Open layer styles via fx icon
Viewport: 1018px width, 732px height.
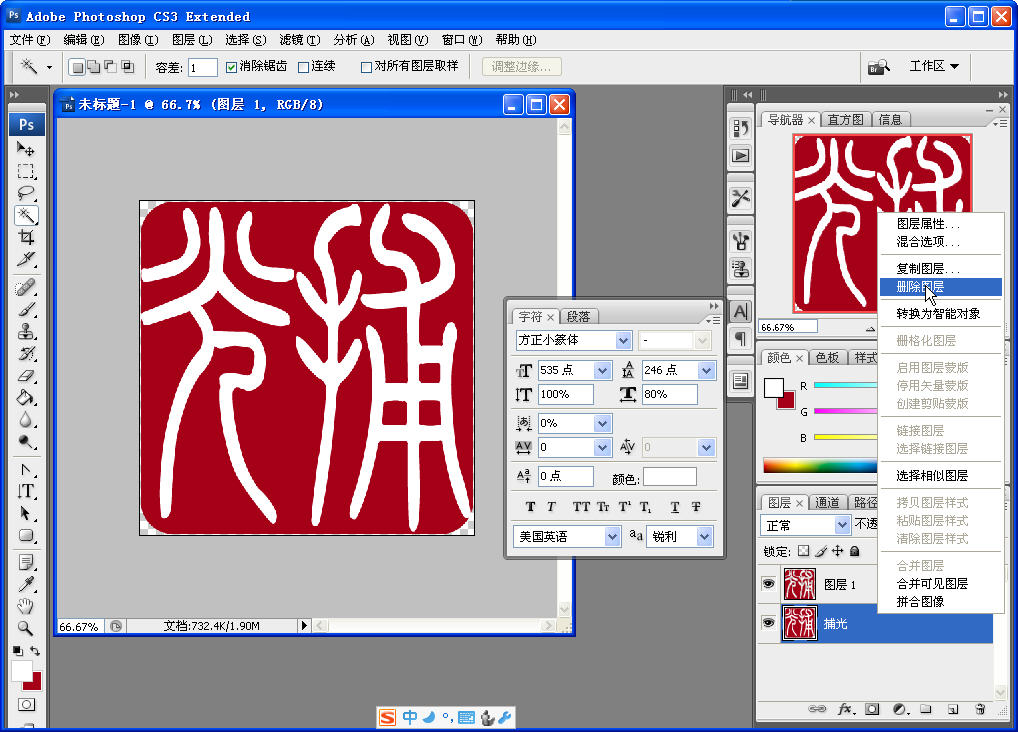(845, 709)
